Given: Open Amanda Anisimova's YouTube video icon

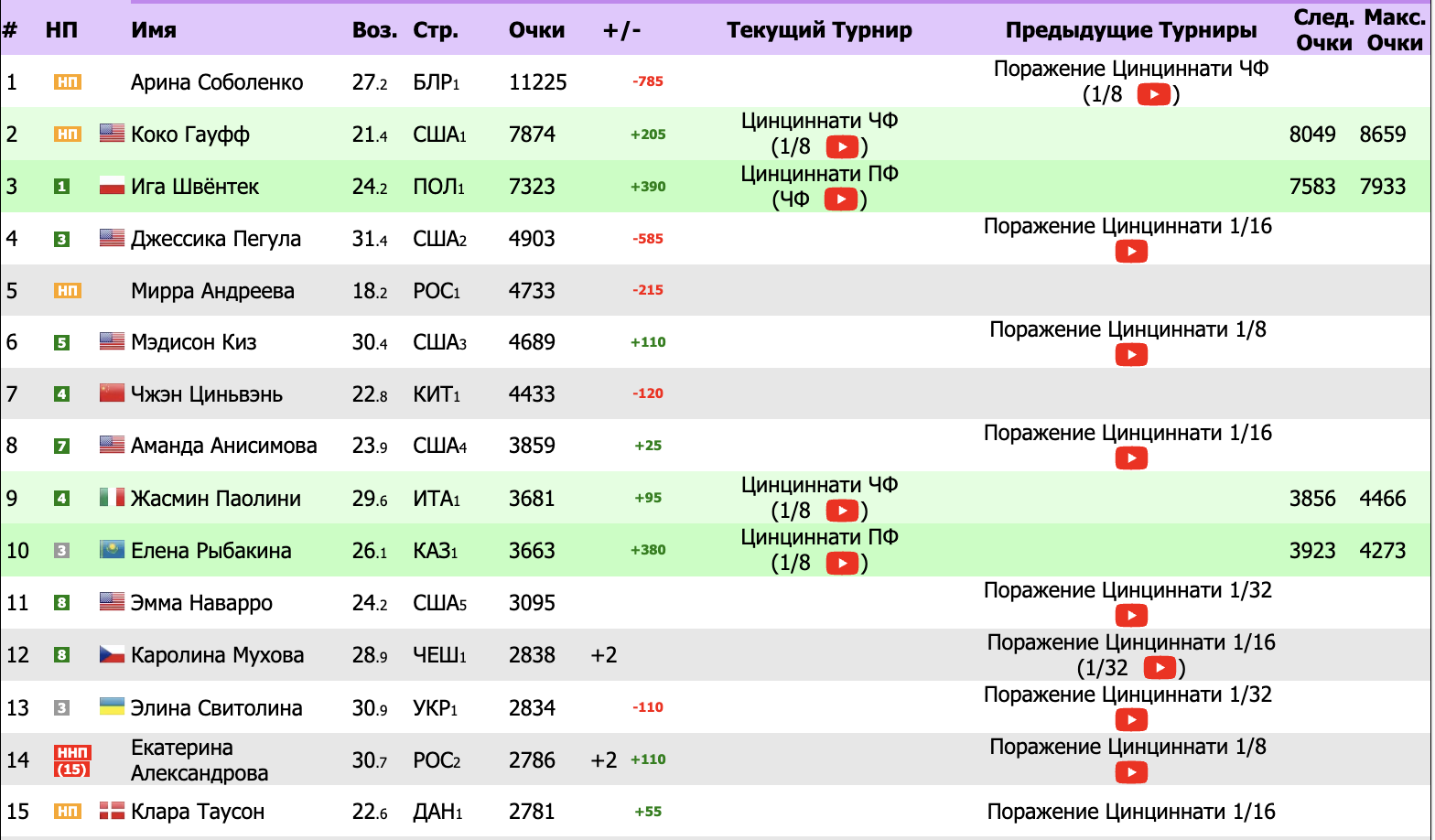Looking at the screenshot, I should click(x=1131, y=458).
